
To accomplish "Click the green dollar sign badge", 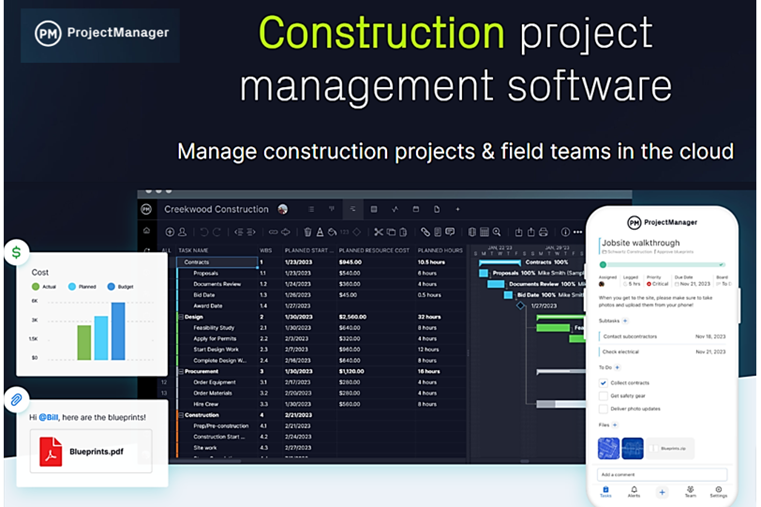I will click(17, 252).
